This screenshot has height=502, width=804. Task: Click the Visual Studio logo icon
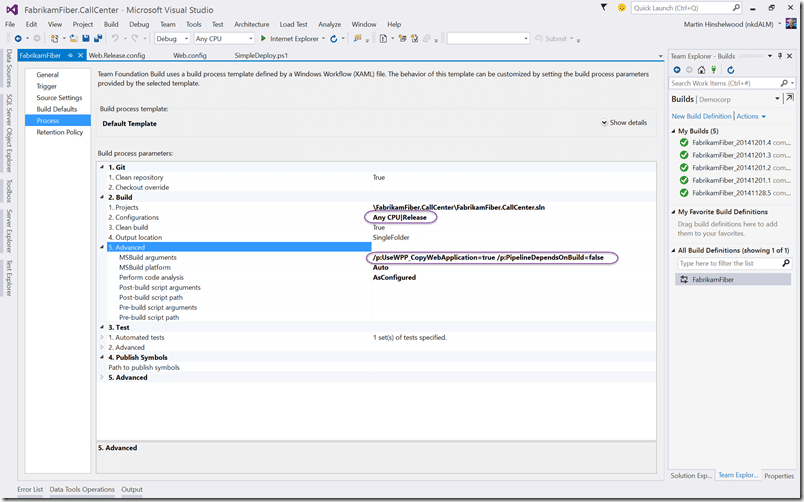click(12, 9)
